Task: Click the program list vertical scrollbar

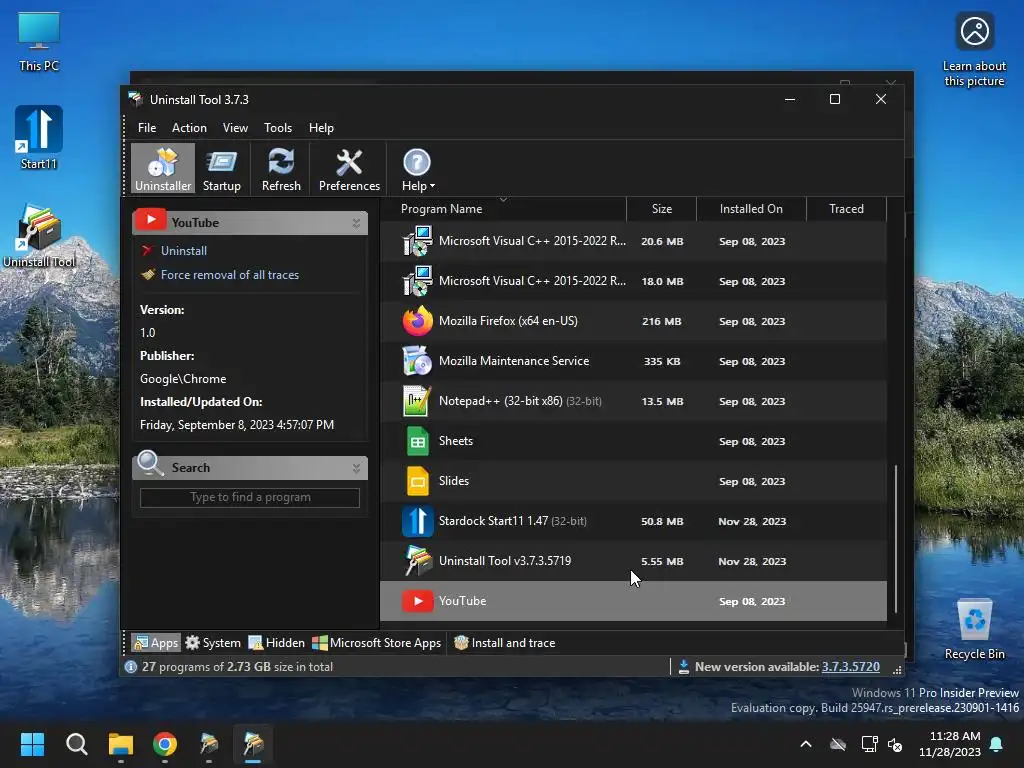Action: 895,539
